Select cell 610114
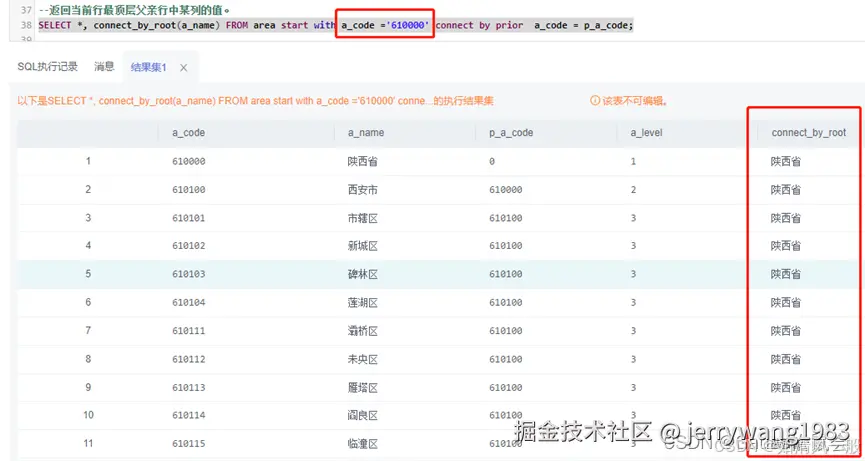Viewport: 865px width, 461px height. [x=189, y=415]
